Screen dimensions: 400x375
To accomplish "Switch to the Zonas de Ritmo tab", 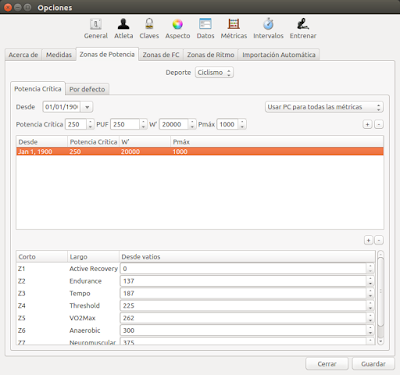I will point(211,55).
